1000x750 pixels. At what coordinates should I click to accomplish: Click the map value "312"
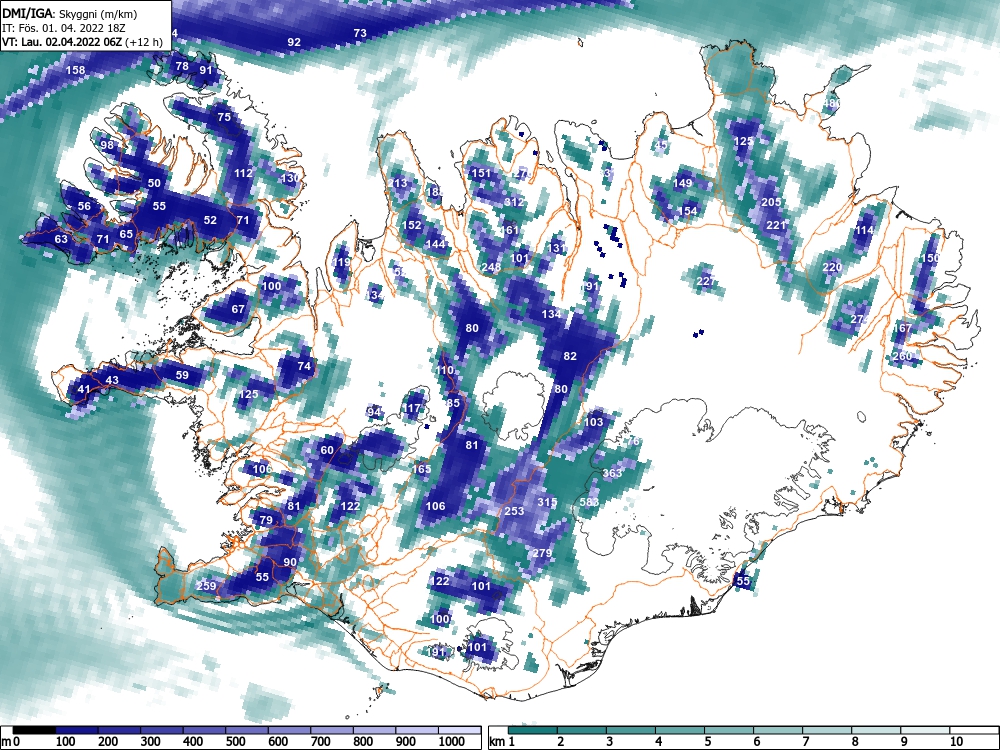[x=514, y=202]
